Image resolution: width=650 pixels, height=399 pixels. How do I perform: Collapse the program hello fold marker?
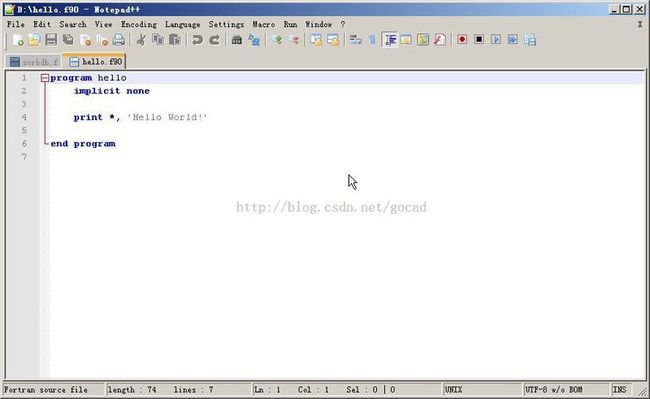(45, 78)
